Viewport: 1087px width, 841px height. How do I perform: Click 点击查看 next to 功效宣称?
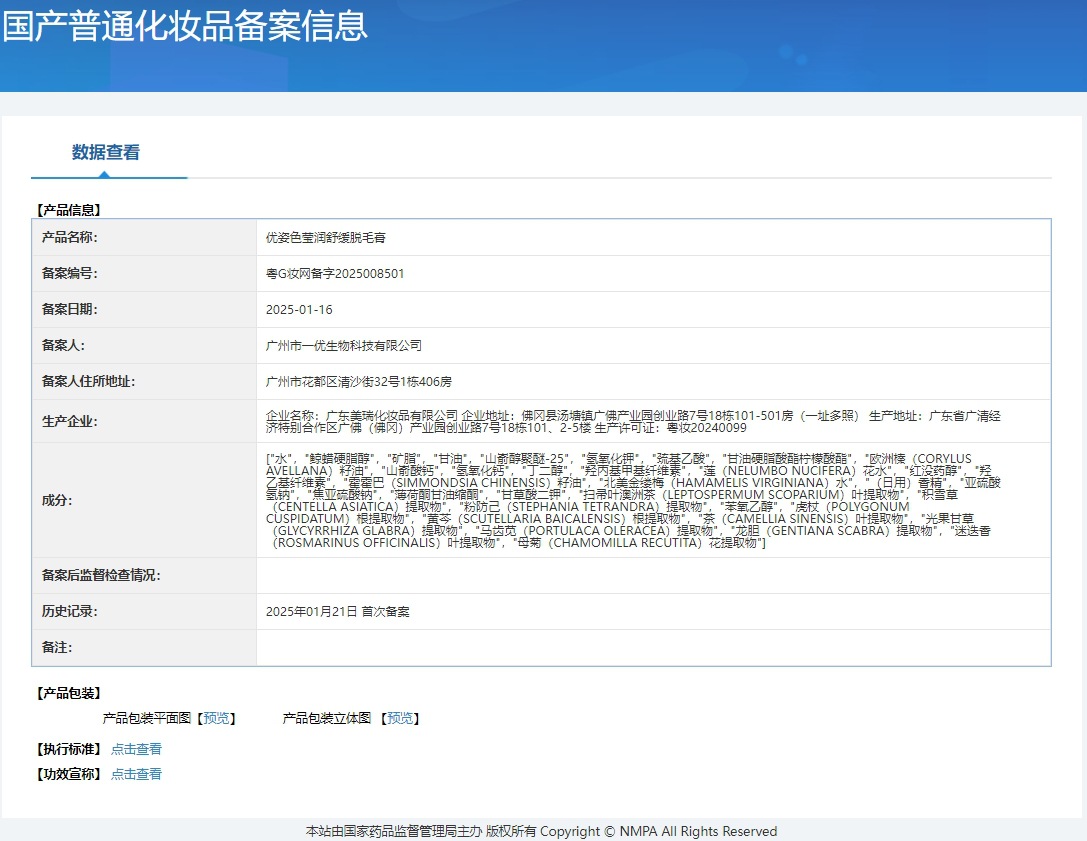(136, 774)
